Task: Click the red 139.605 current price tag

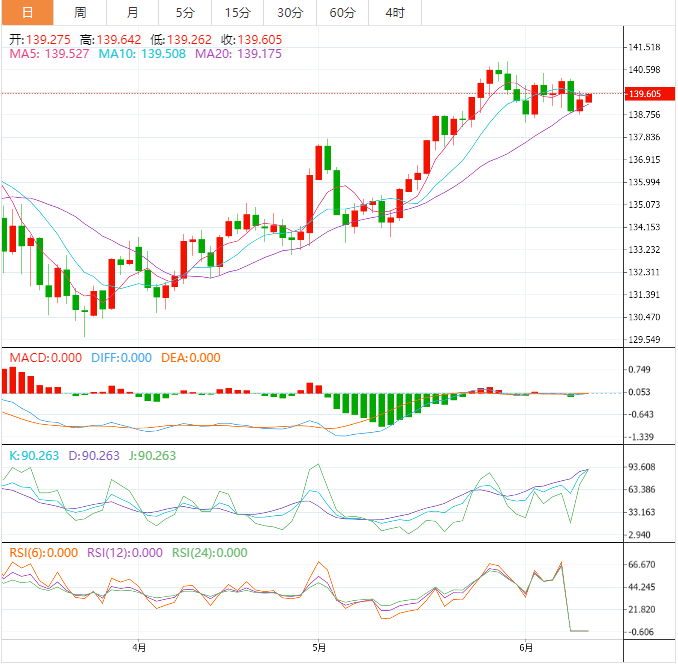Action: tap(649, 94)
